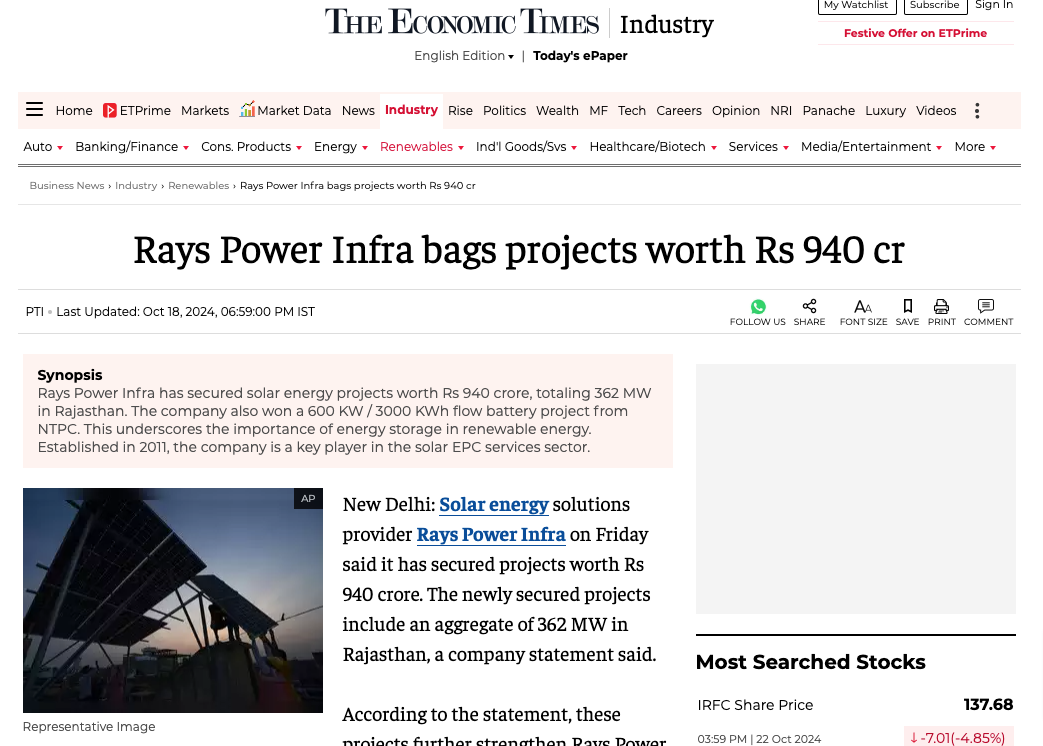The height and width of the screenshot is (746, 1043).
Task: Expand the Banking/Finance submenu
Action: click(132, 147)
